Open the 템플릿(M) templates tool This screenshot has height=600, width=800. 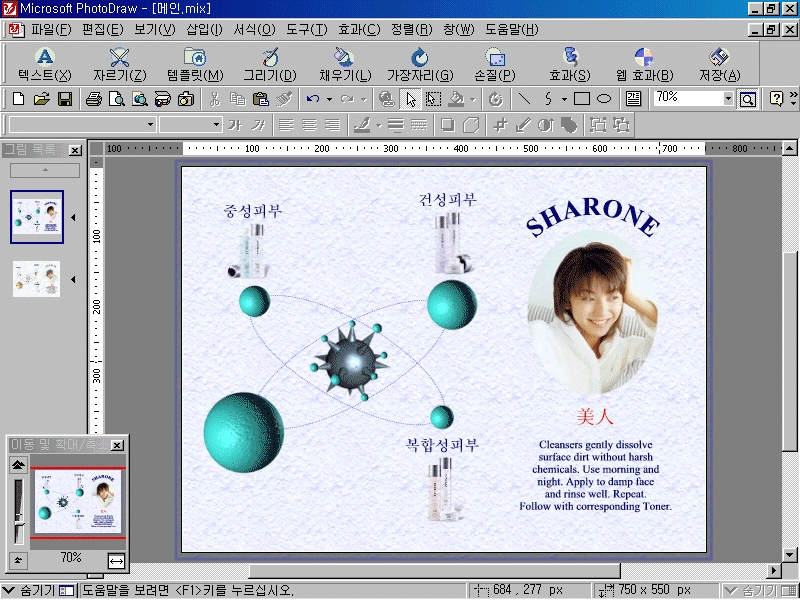tap(195, 64)
